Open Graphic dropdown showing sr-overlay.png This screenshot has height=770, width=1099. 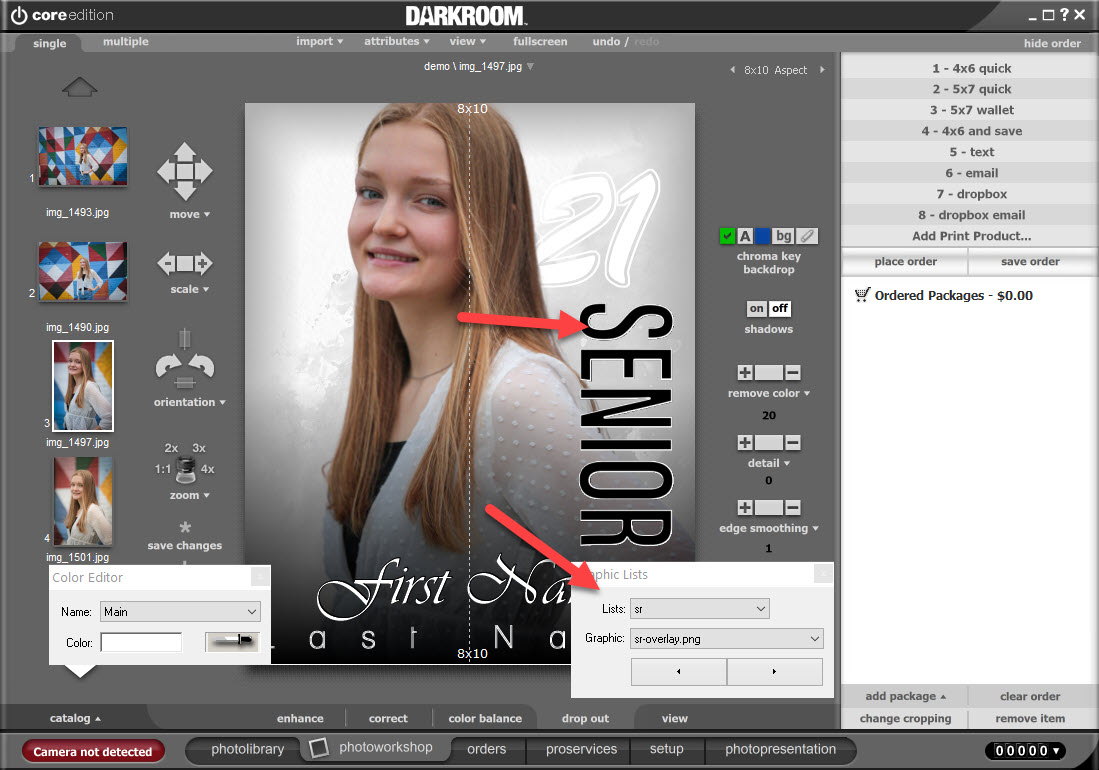click(726, 638)
